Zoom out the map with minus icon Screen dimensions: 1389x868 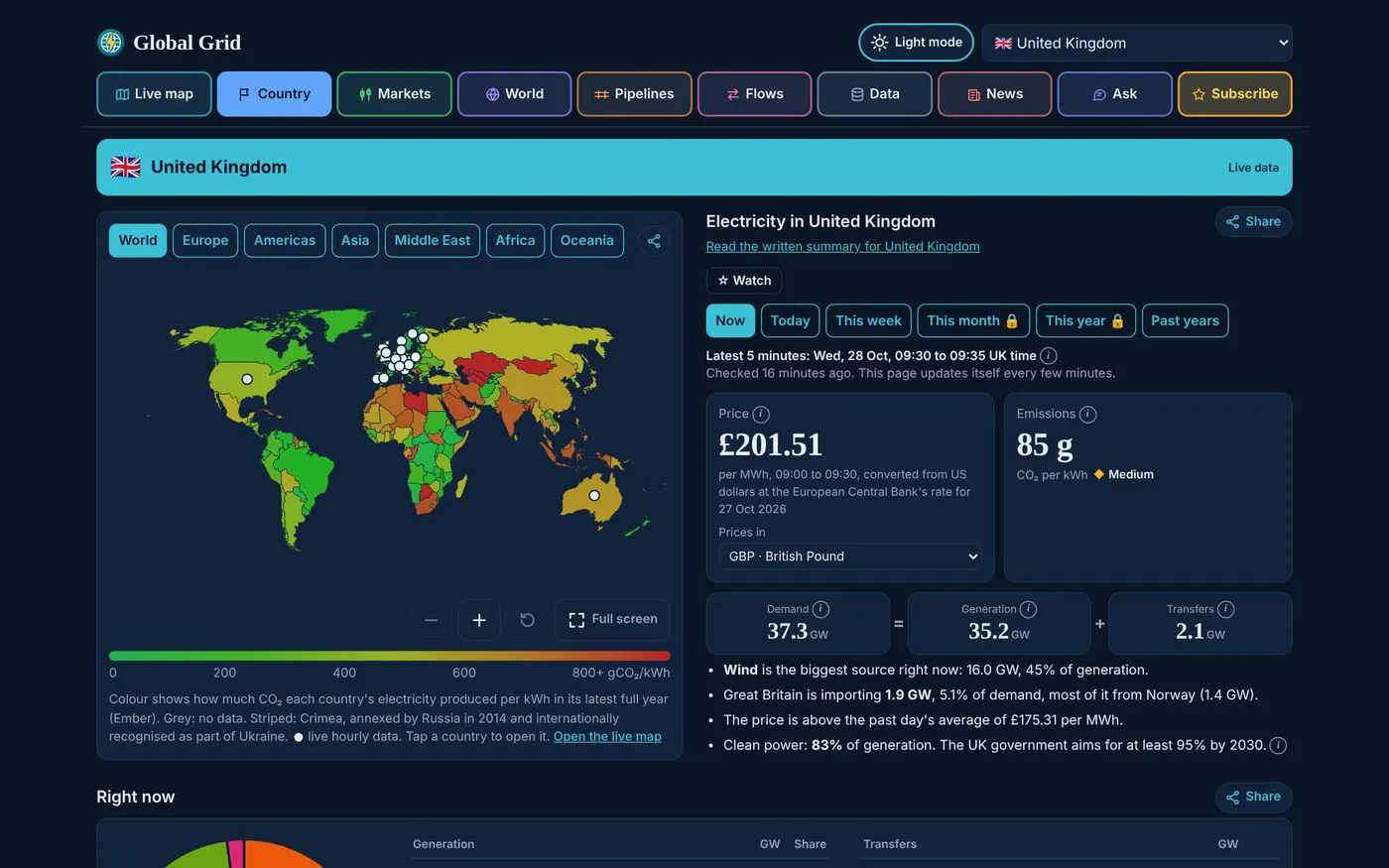431,620
